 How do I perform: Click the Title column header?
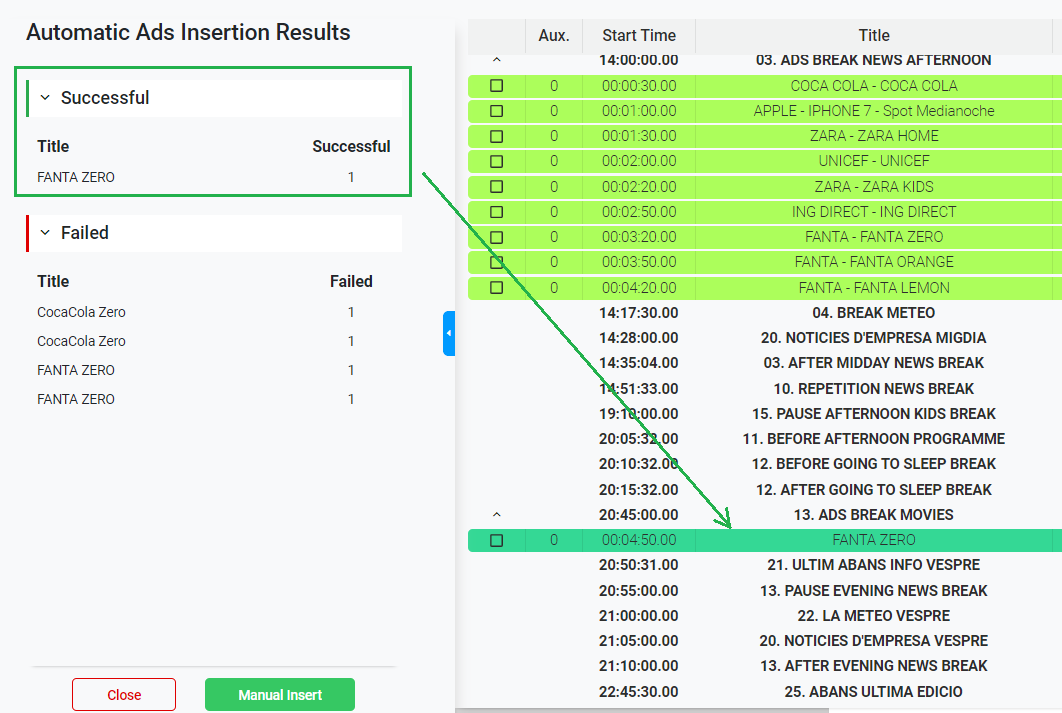point(873,36)
